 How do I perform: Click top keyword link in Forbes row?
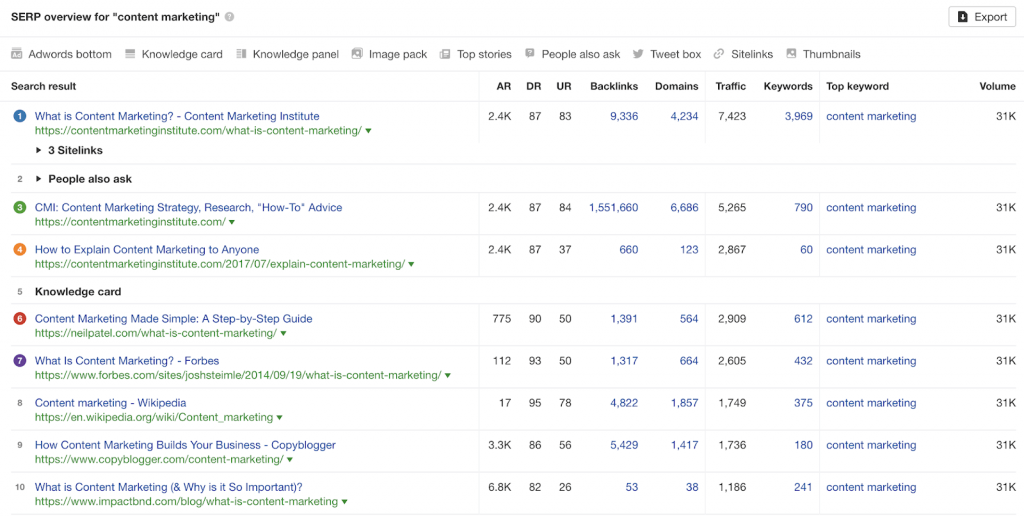(871, 360)
